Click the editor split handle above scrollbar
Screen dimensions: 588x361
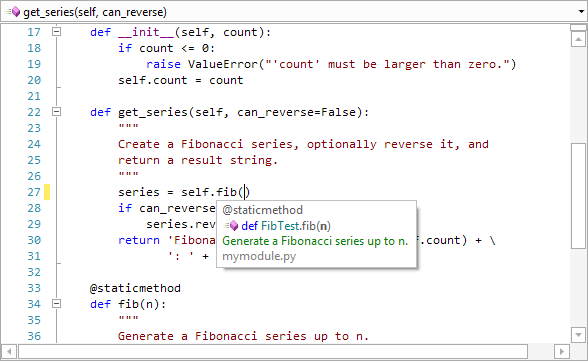(x=578, y=27)
